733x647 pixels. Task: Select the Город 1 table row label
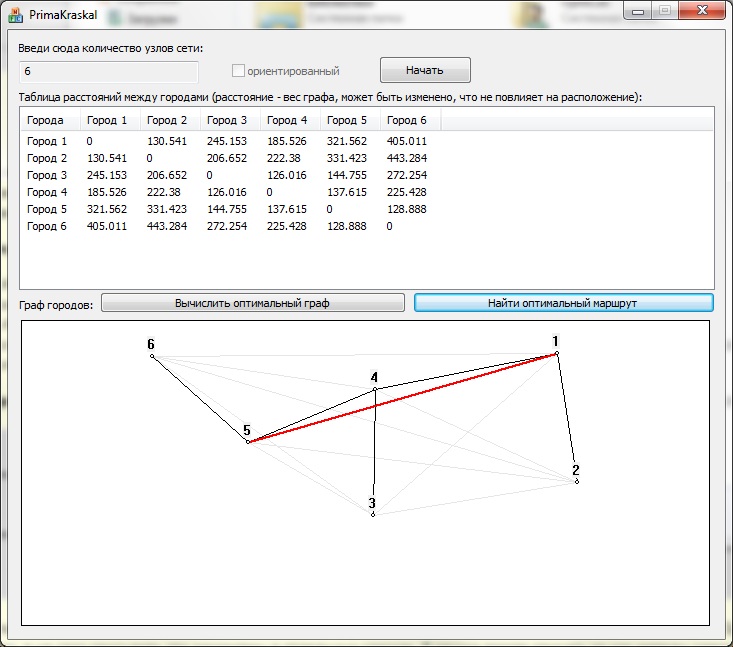tap(47, 141)
